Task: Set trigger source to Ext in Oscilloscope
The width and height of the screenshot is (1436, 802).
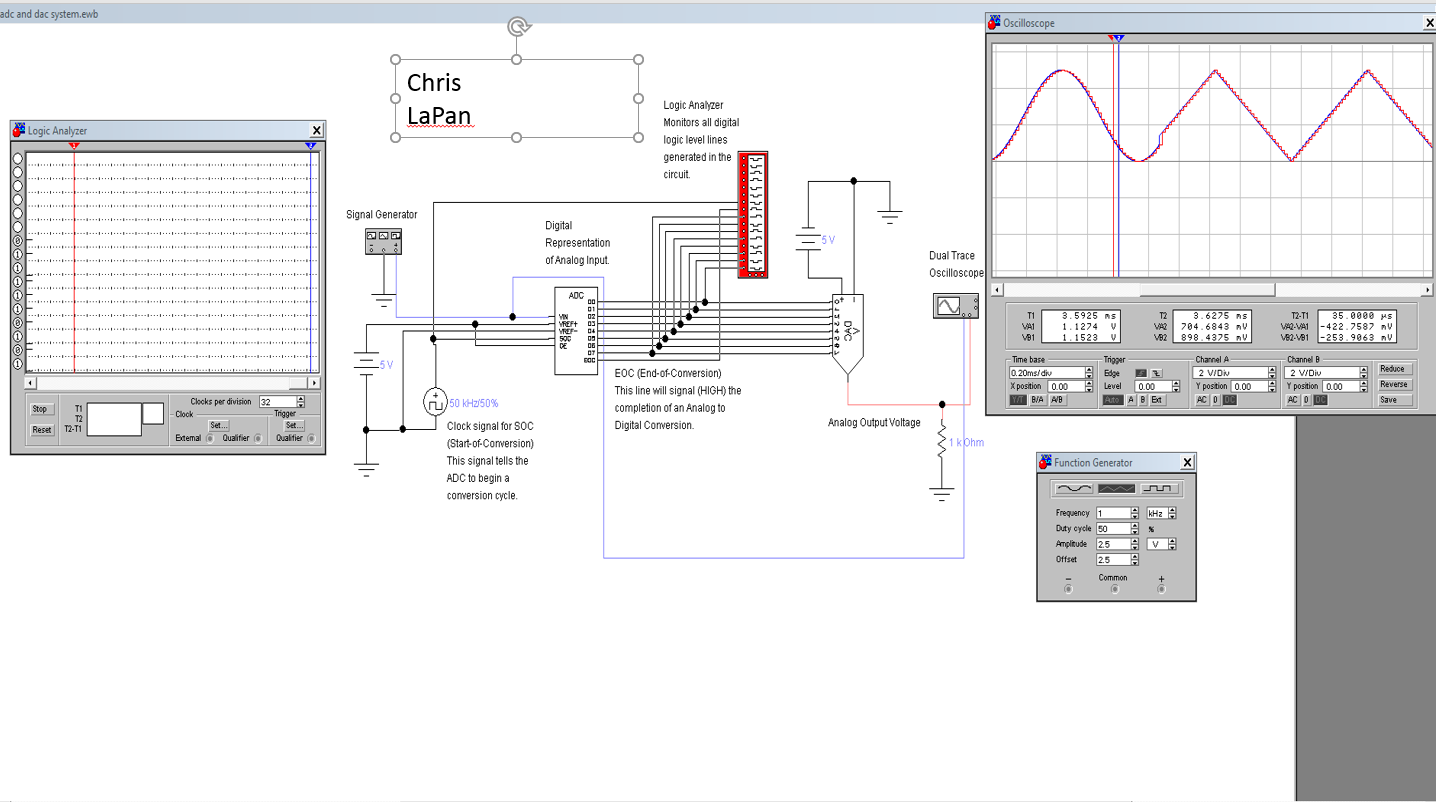Action: 1156,400
